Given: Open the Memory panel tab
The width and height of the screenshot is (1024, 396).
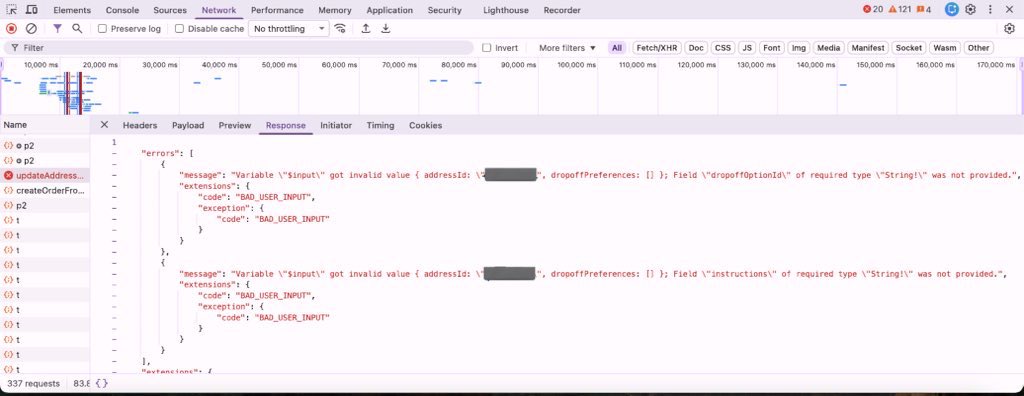Looking at the screenshot, I should [x=334, y=10].
